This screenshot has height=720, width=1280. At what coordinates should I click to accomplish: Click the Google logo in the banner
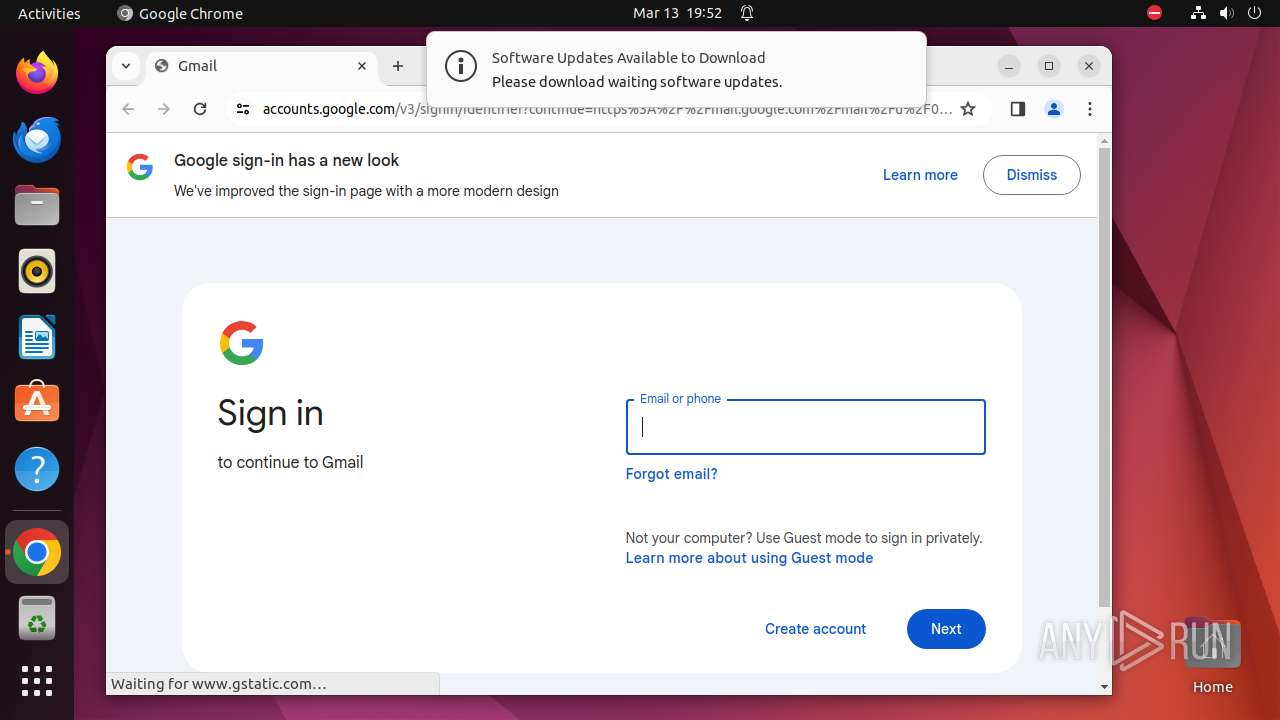(140, 167)
